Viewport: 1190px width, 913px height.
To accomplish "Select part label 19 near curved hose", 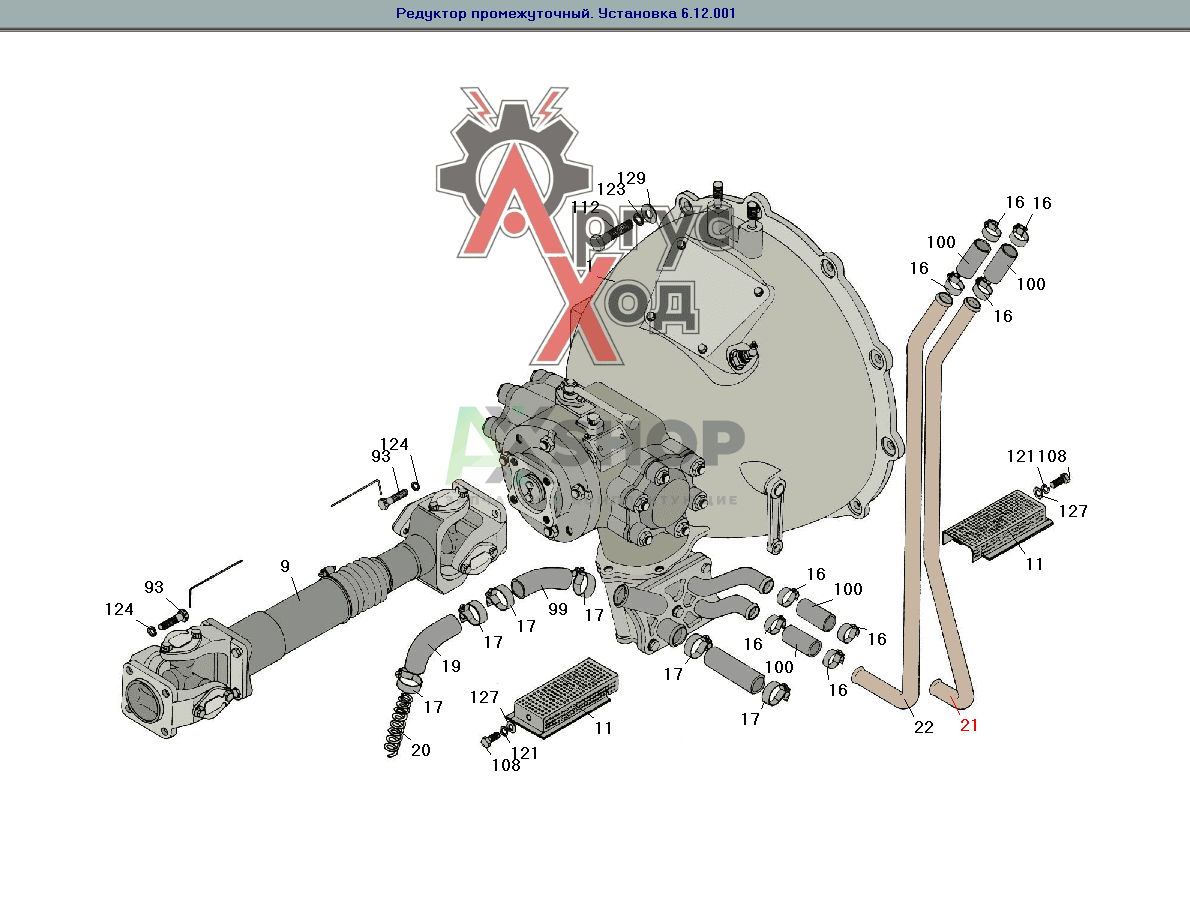I will coord(451,666).
